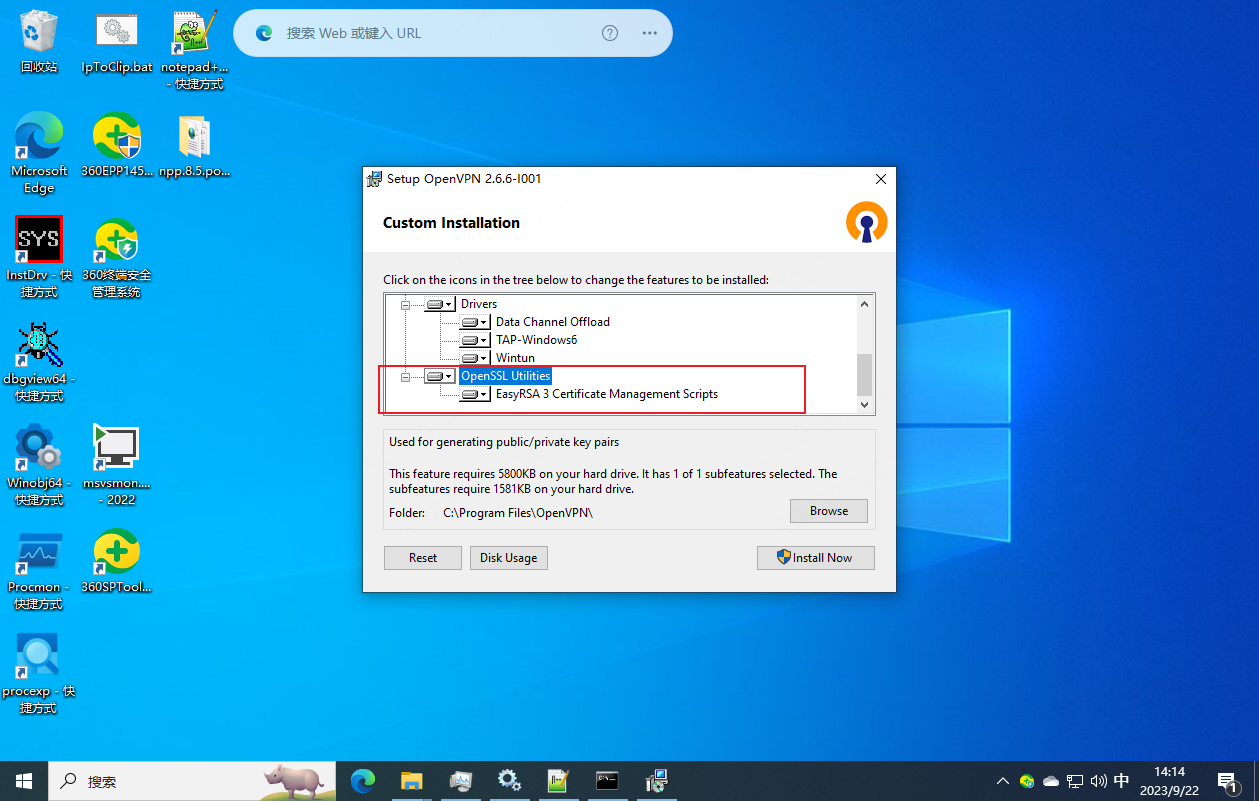Screen dimensions: 1259x801
Task: Switch to the OpenVPN installer taskbar icon
Action: (656, 781)
